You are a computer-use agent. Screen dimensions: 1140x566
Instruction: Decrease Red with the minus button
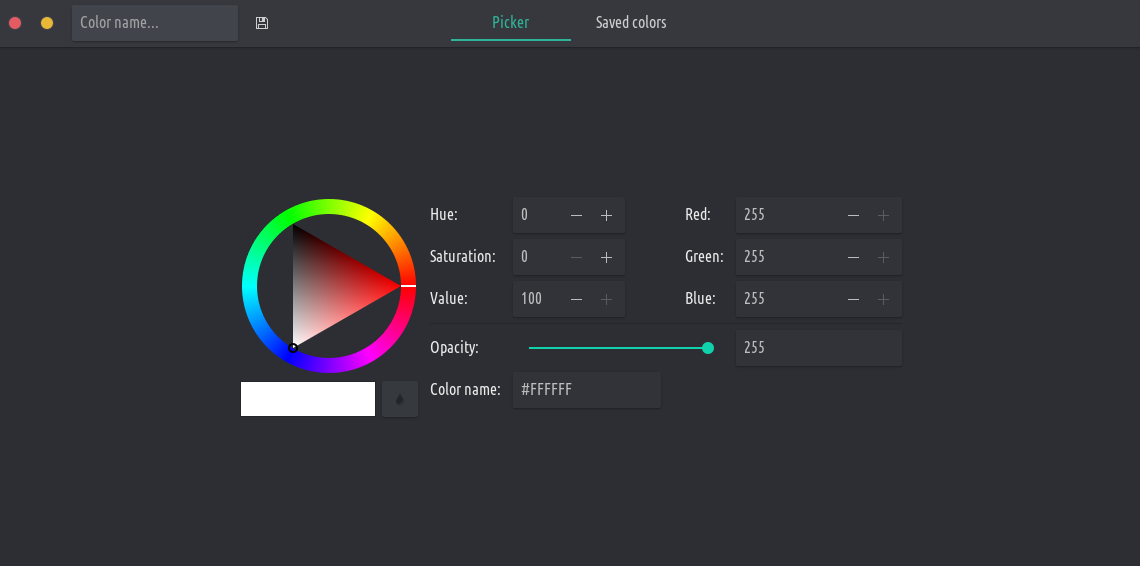pyautogui.click(x=853, y=215)
